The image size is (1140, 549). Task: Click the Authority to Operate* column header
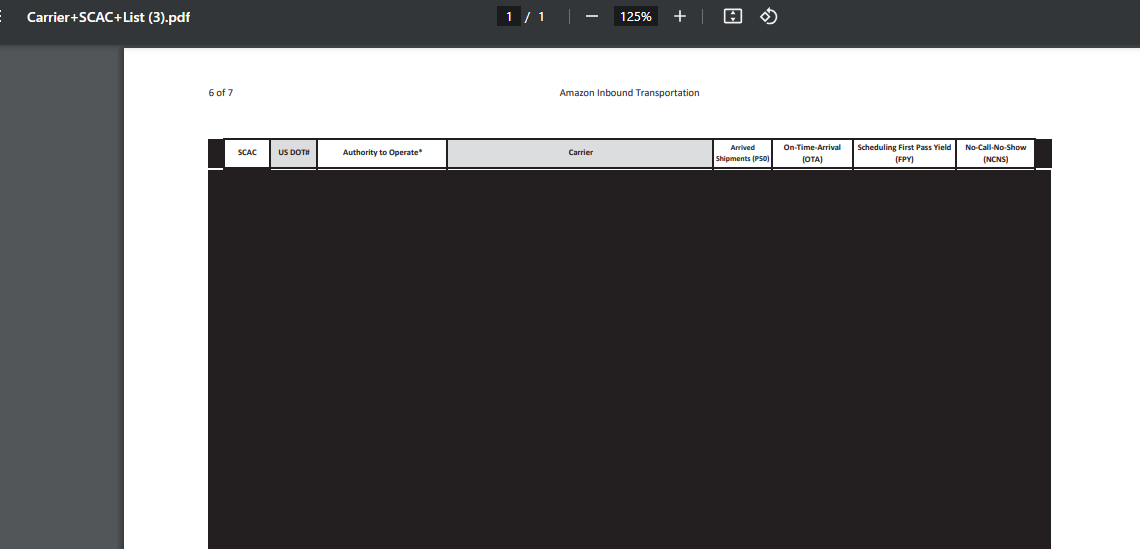point(382,153)
